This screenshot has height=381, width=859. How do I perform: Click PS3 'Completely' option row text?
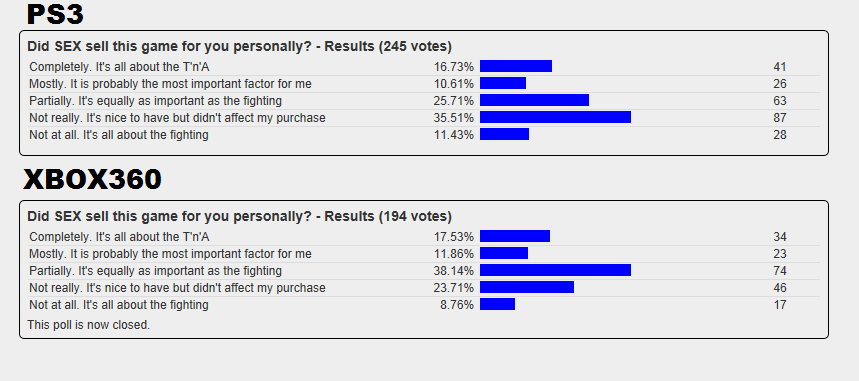coord(119,67)
